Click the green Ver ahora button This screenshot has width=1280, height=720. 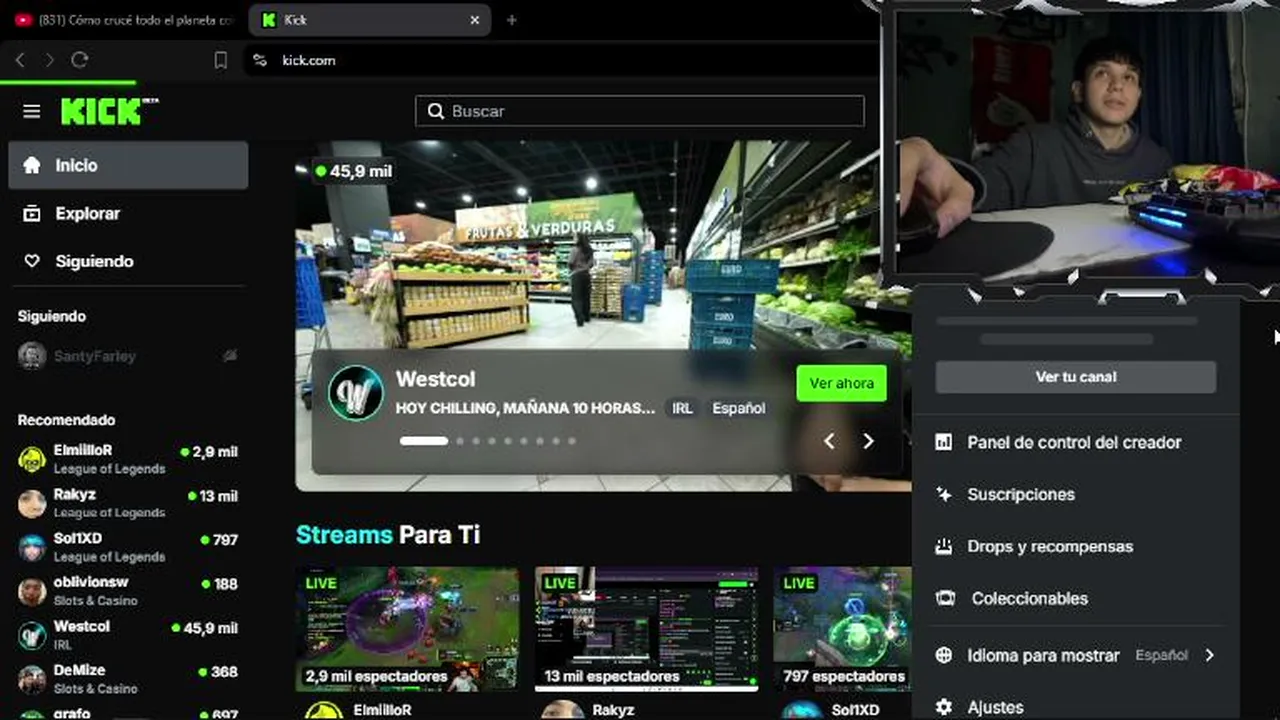tap(841, 383)
